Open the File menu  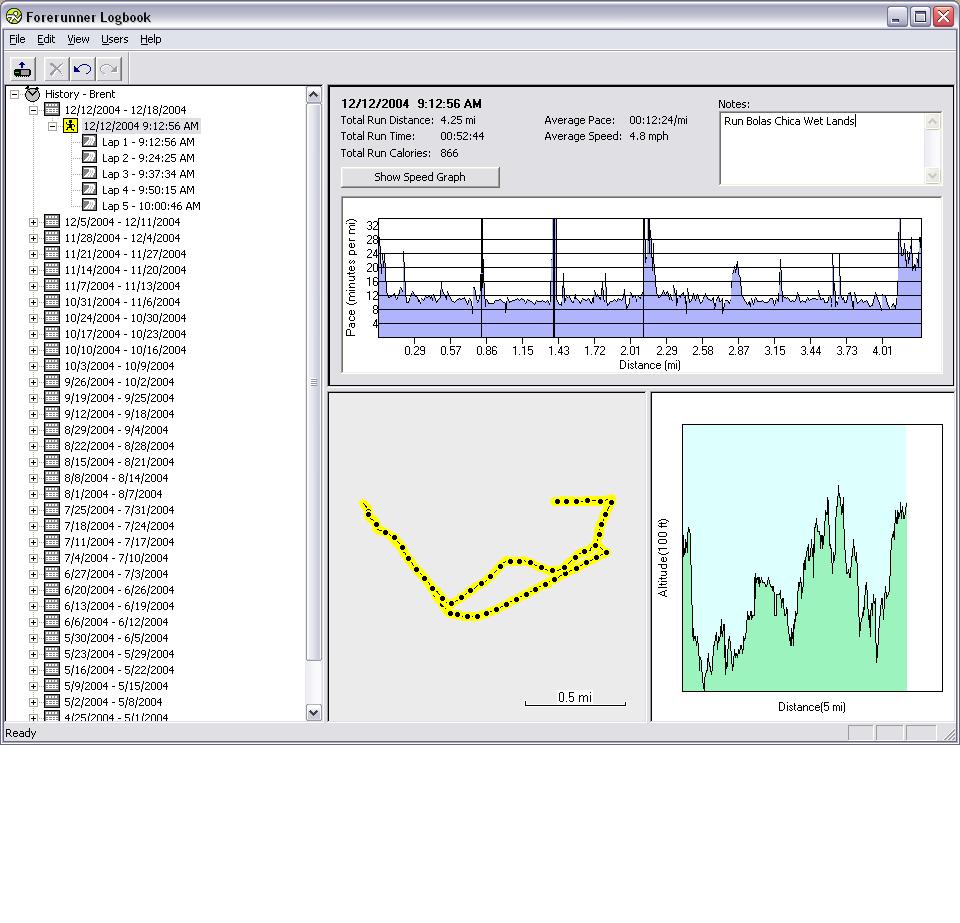[x=17, y=39]
